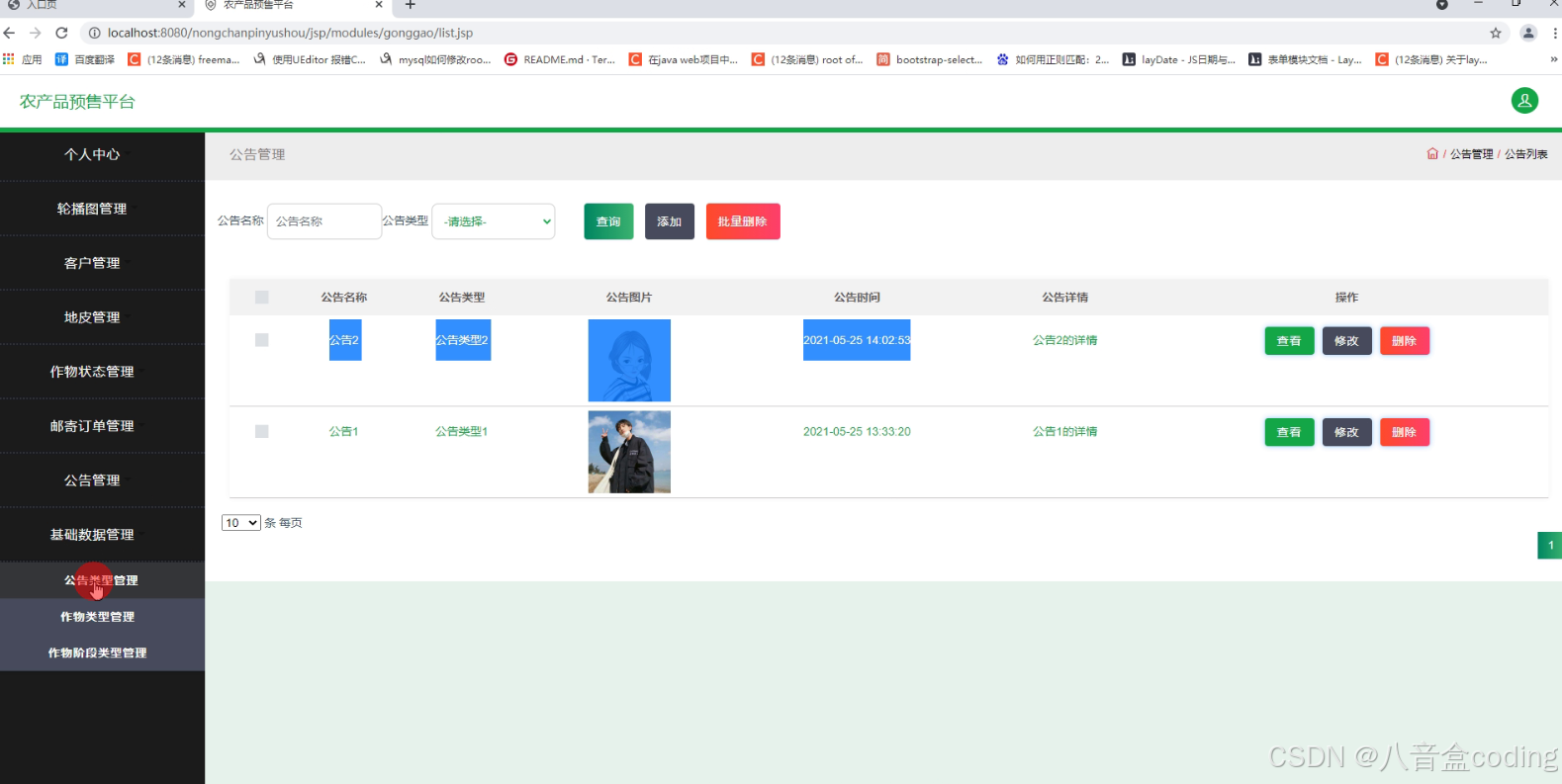Click the 农产品预售平台 site title
Image resolution: width=1562 pixels, height=784 pixels.
tap(77, 102)
